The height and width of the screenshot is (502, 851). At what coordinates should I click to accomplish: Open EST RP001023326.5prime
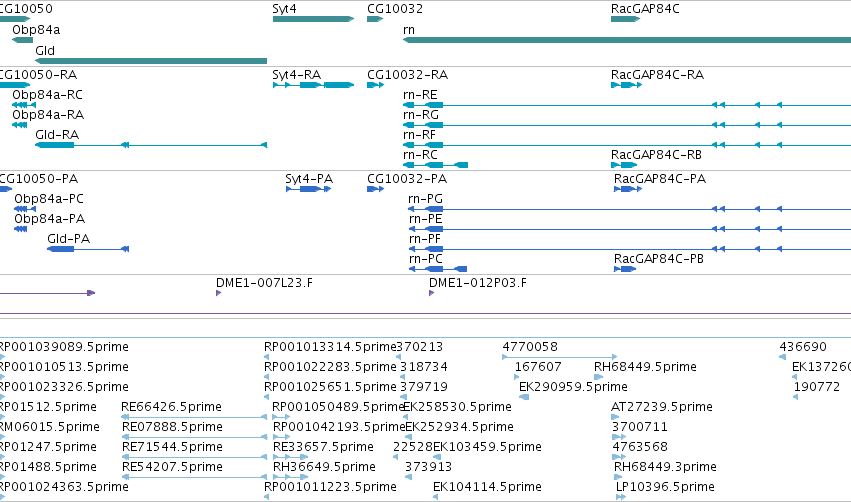pyautogui.click(x=63, y=387)
